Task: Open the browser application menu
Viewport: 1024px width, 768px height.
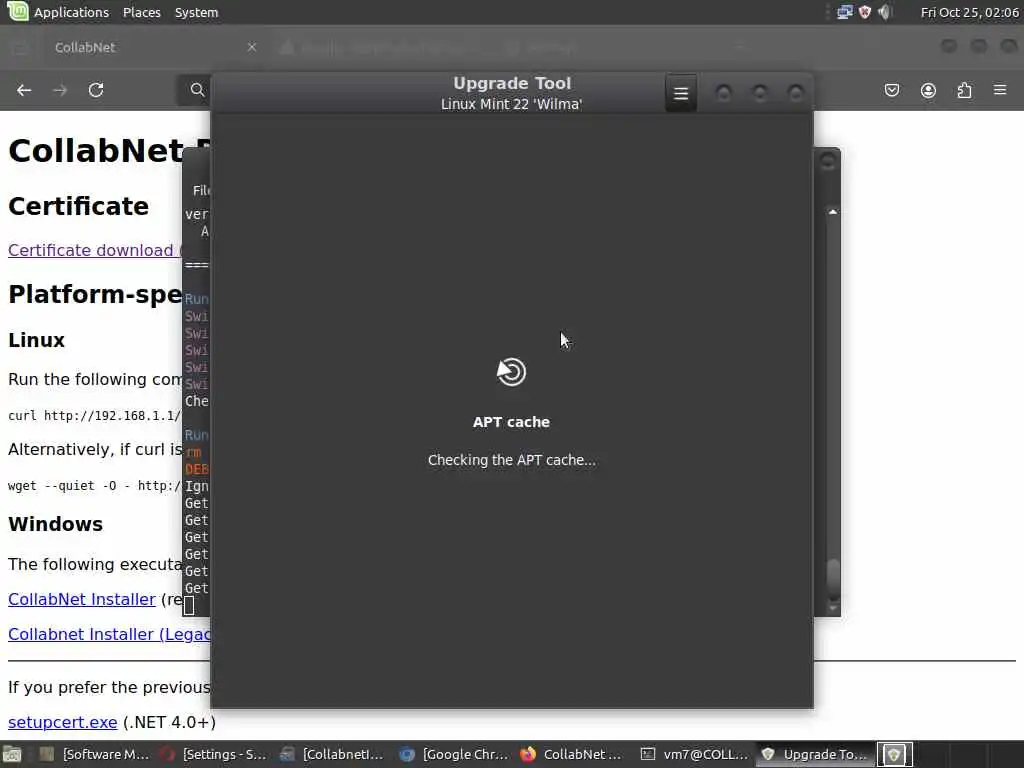Action: (1000, 89)
